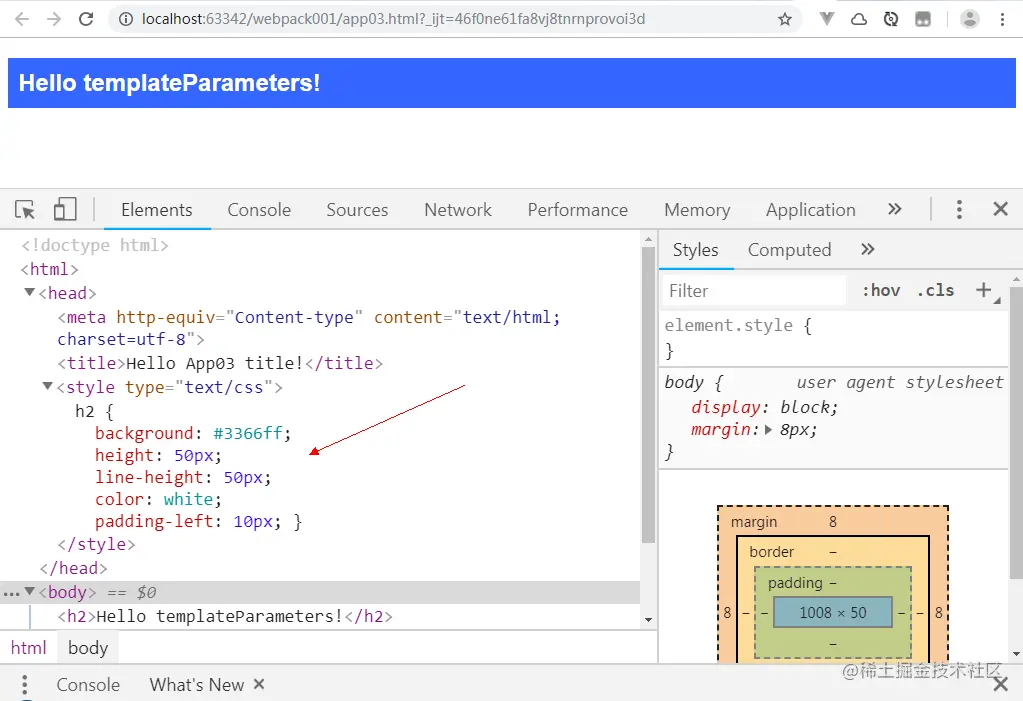Open the square robot-face extension icon
Image resolution: width=1023 pixels, height=701 pixels.
tap(923, 19)
